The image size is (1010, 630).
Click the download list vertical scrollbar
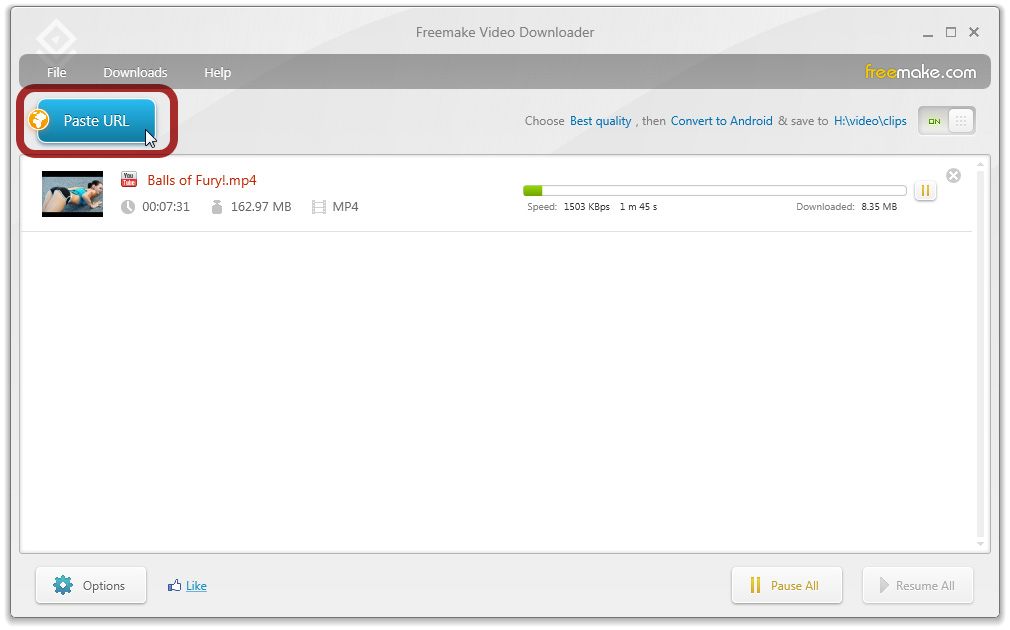(x=980, y=354)
